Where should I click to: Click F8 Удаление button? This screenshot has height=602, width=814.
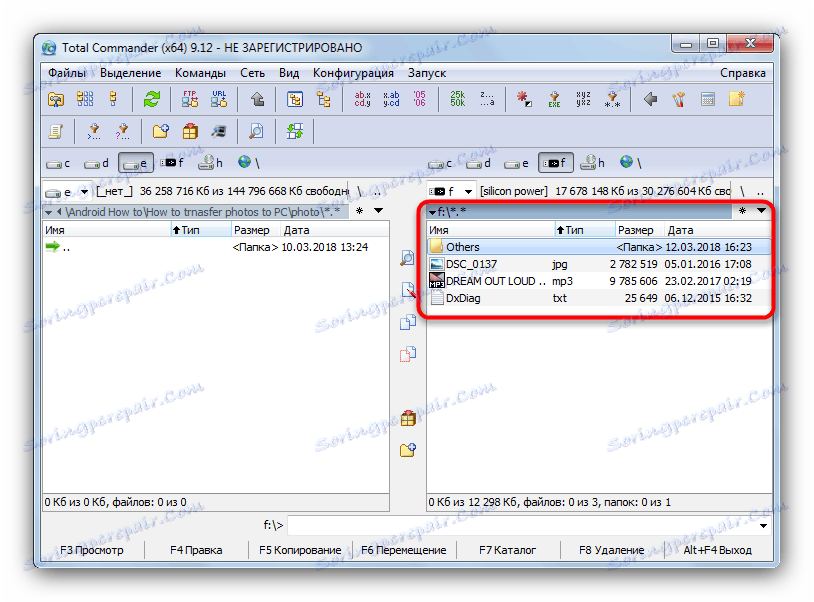coord(612,550)
